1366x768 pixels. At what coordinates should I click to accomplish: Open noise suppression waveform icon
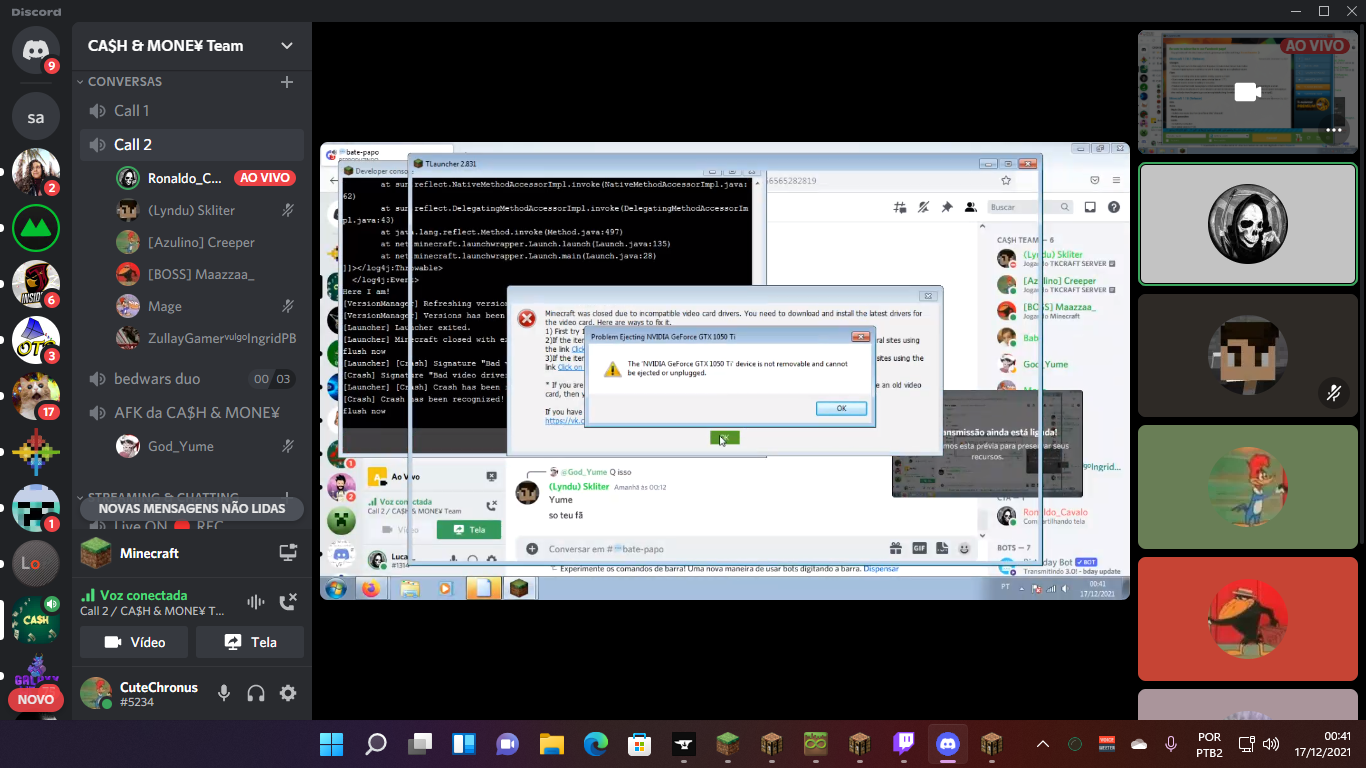tap(256, 602)
